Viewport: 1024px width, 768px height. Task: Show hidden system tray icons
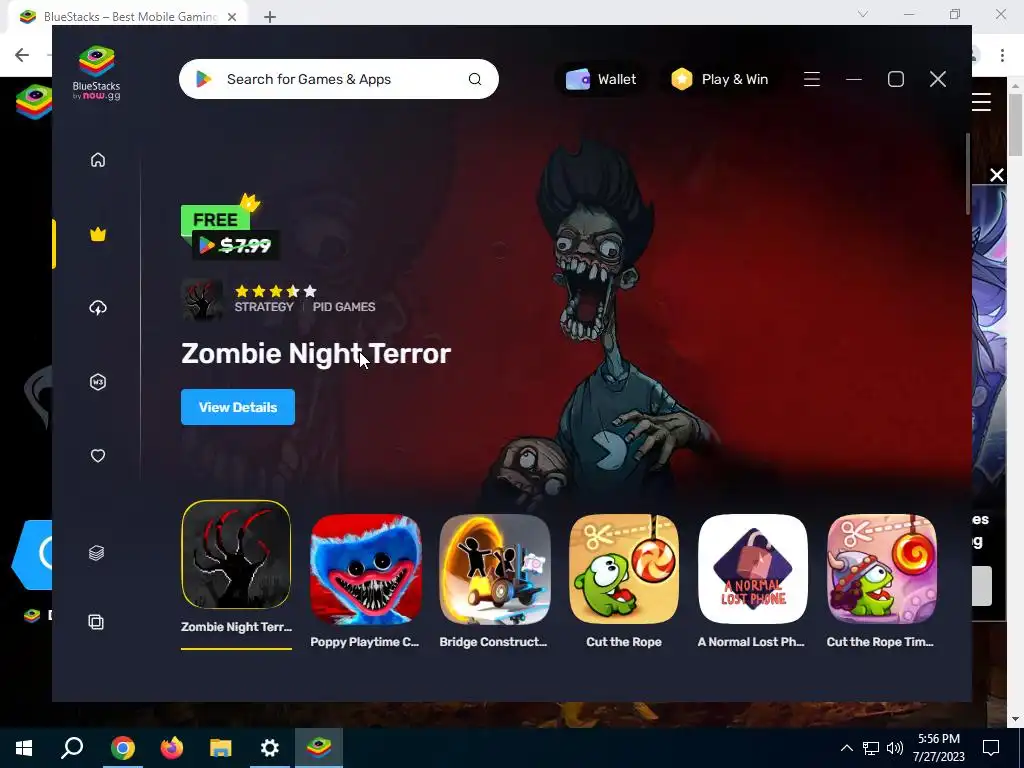point(846,748)
